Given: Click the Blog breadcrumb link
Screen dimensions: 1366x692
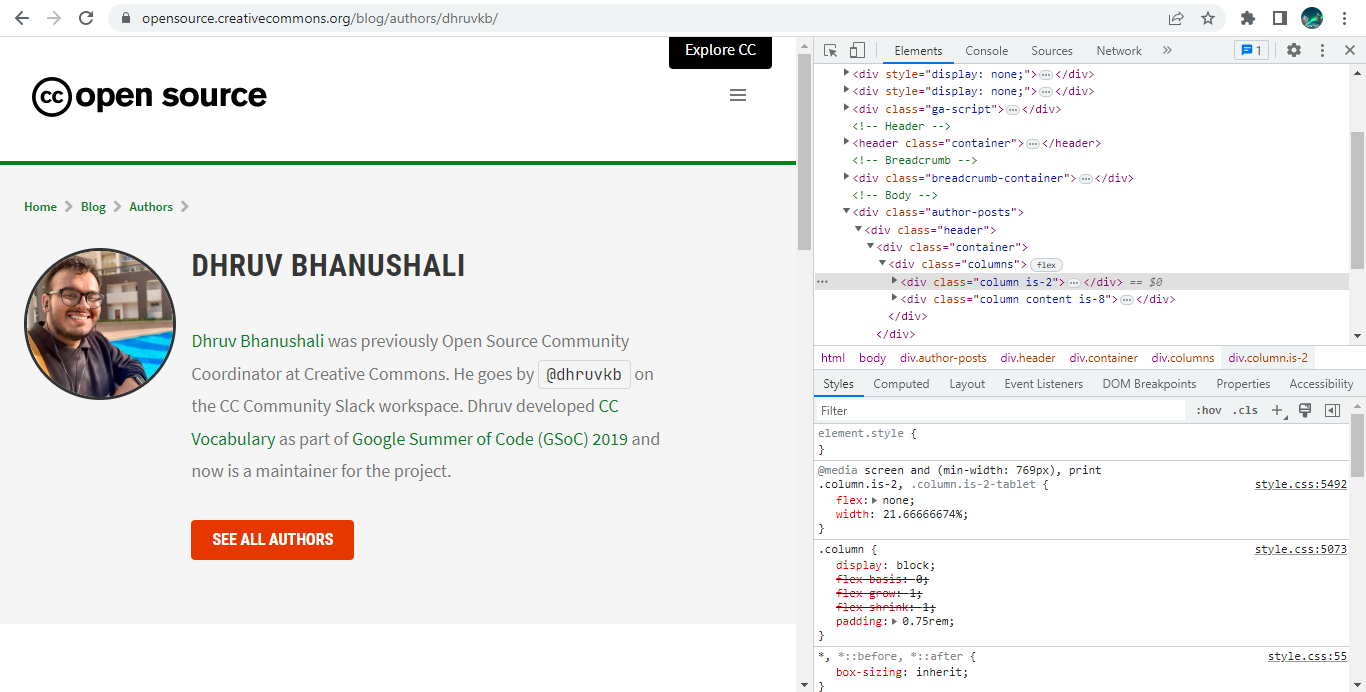Looking at the screenshot, I should click(x=93, y=207).
